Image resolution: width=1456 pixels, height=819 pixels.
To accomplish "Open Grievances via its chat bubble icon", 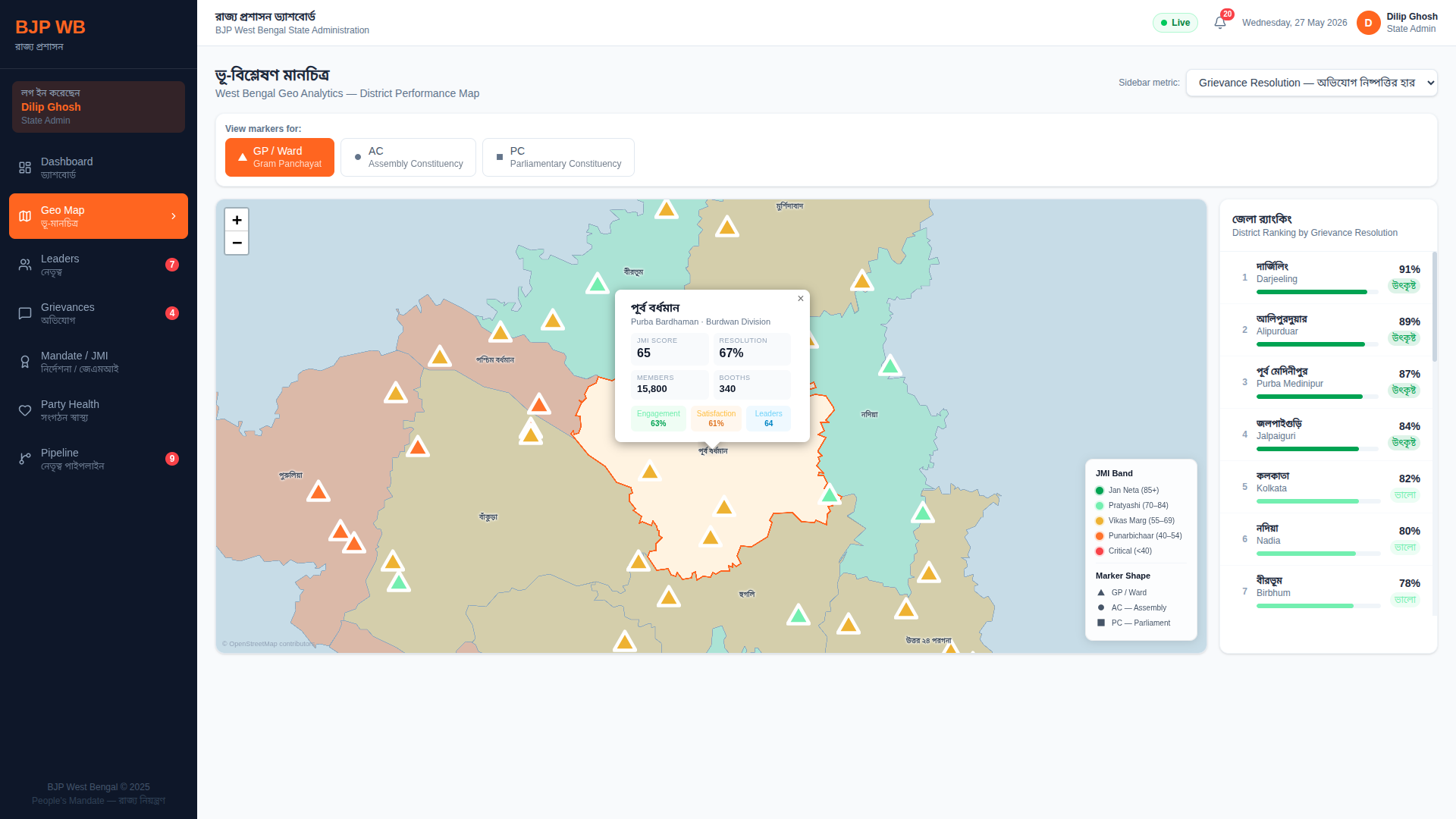I will [25, 313].
